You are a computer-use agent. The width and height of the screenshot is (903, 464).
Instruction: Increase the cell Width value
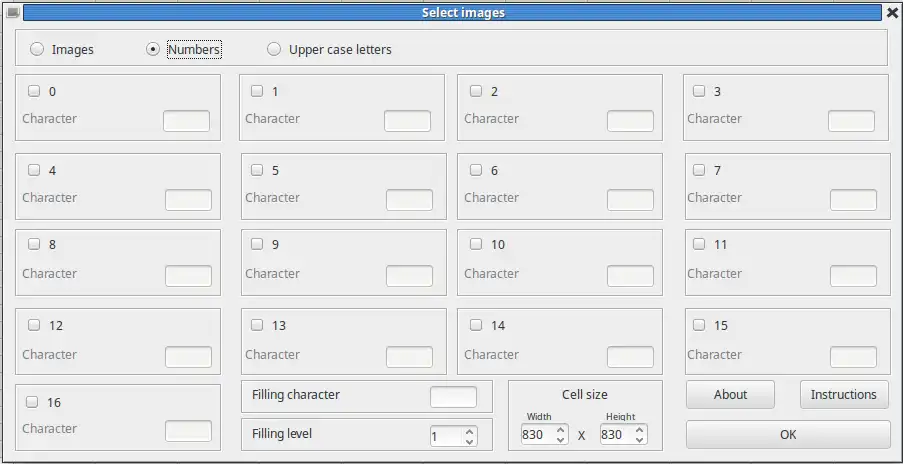561,429
